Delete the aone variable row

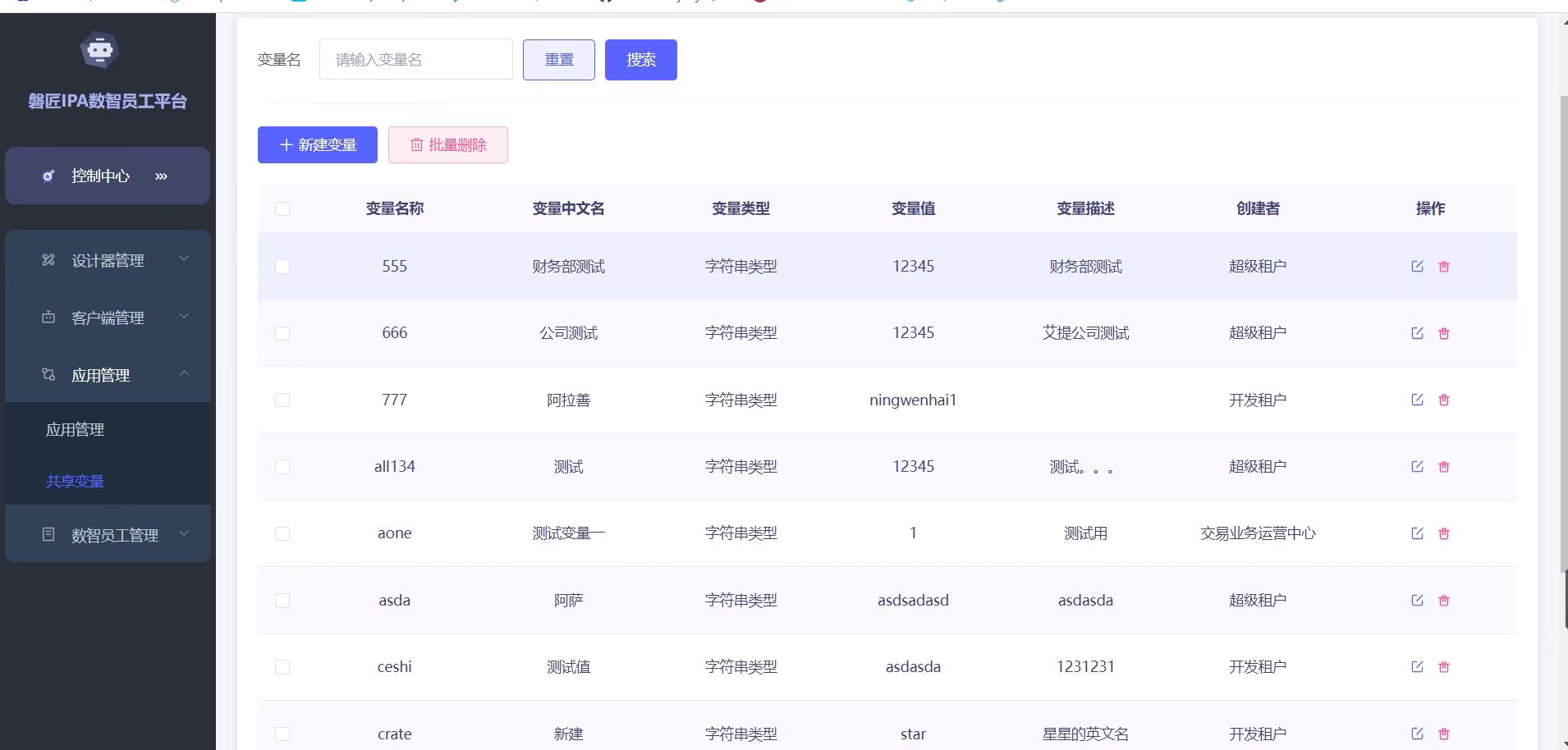pos(1444,533)
